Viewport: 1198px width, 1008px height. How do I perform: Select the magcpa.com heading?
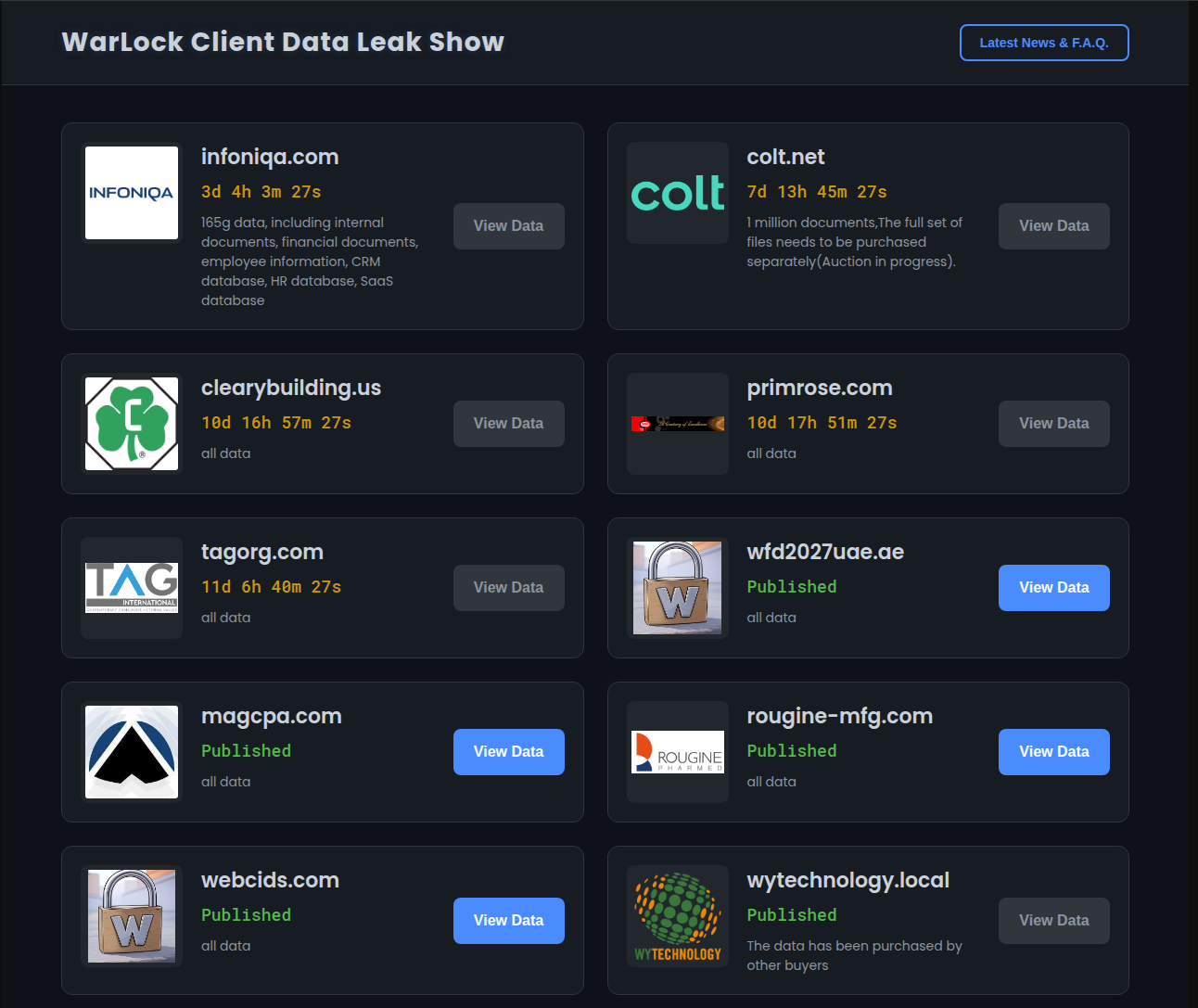click(272, 716)
